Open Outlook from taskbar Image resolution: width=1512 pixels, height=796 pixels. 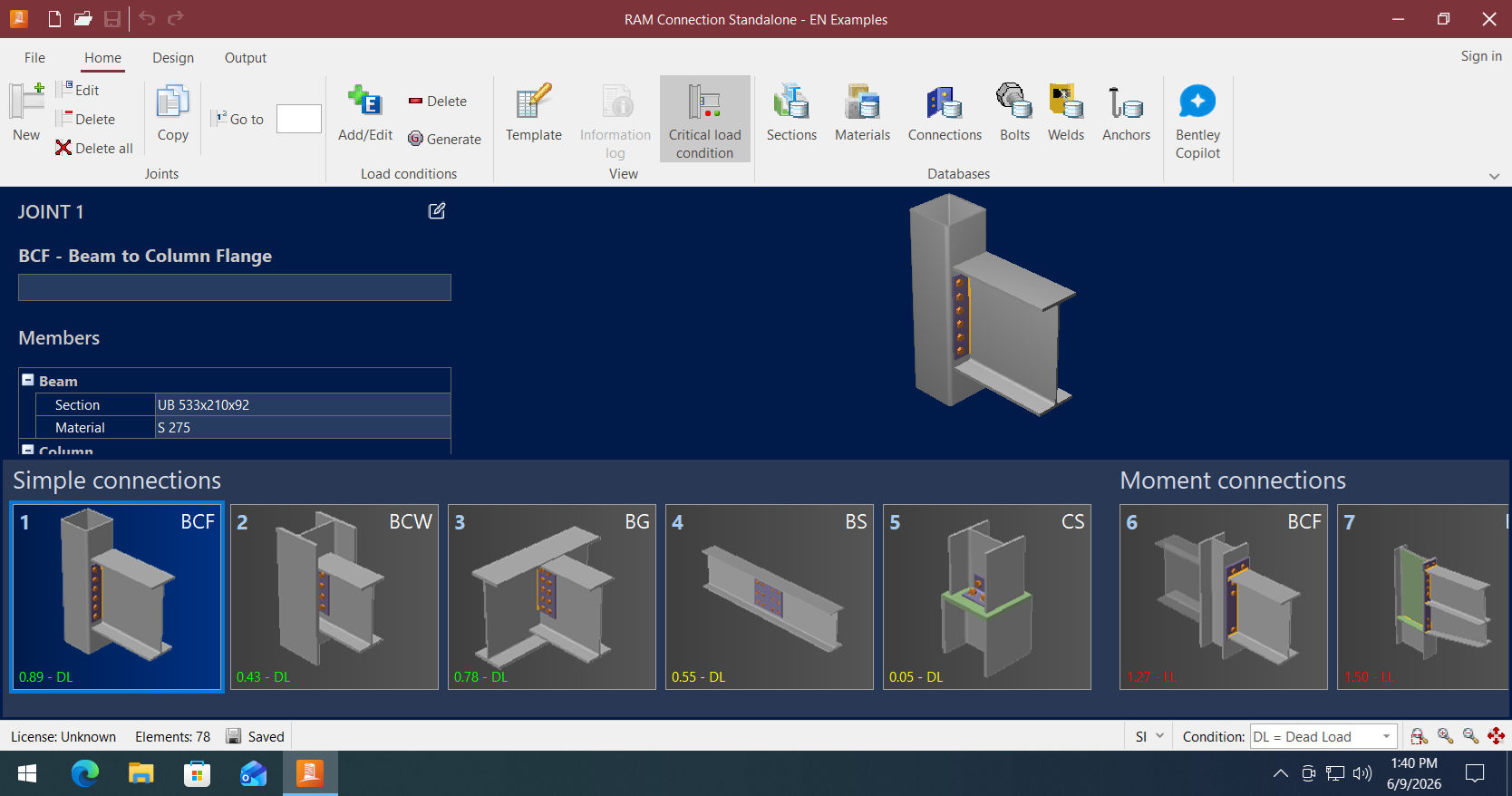pos(253,773)
